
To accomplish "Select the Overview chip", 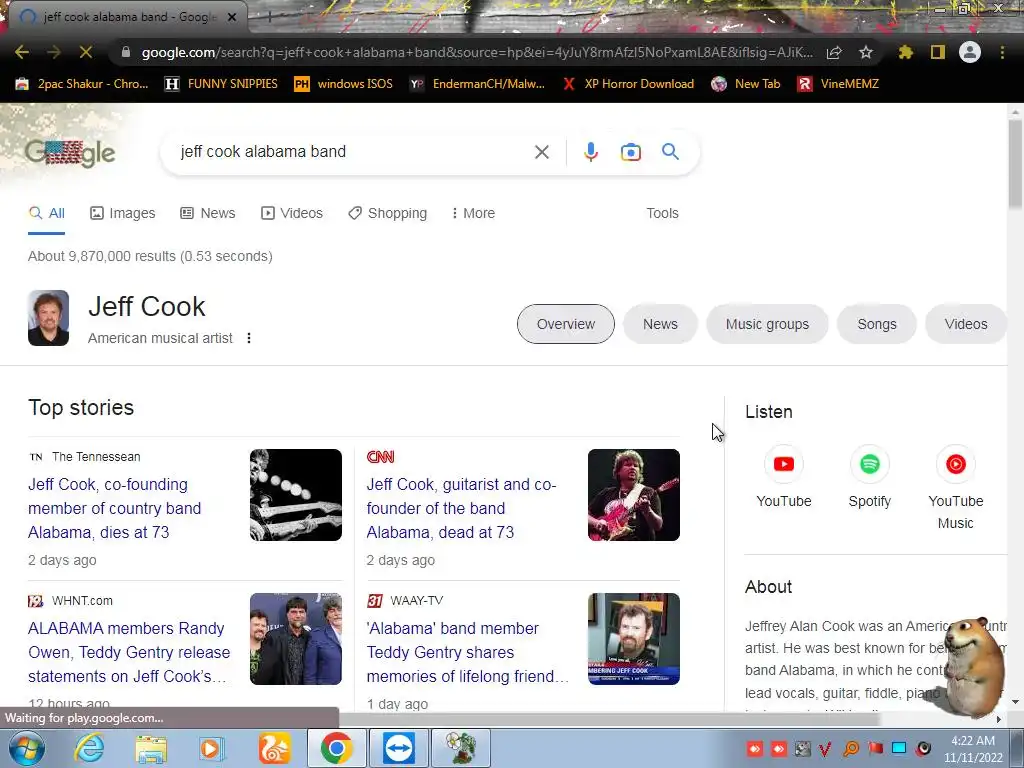I will point(566,324).
